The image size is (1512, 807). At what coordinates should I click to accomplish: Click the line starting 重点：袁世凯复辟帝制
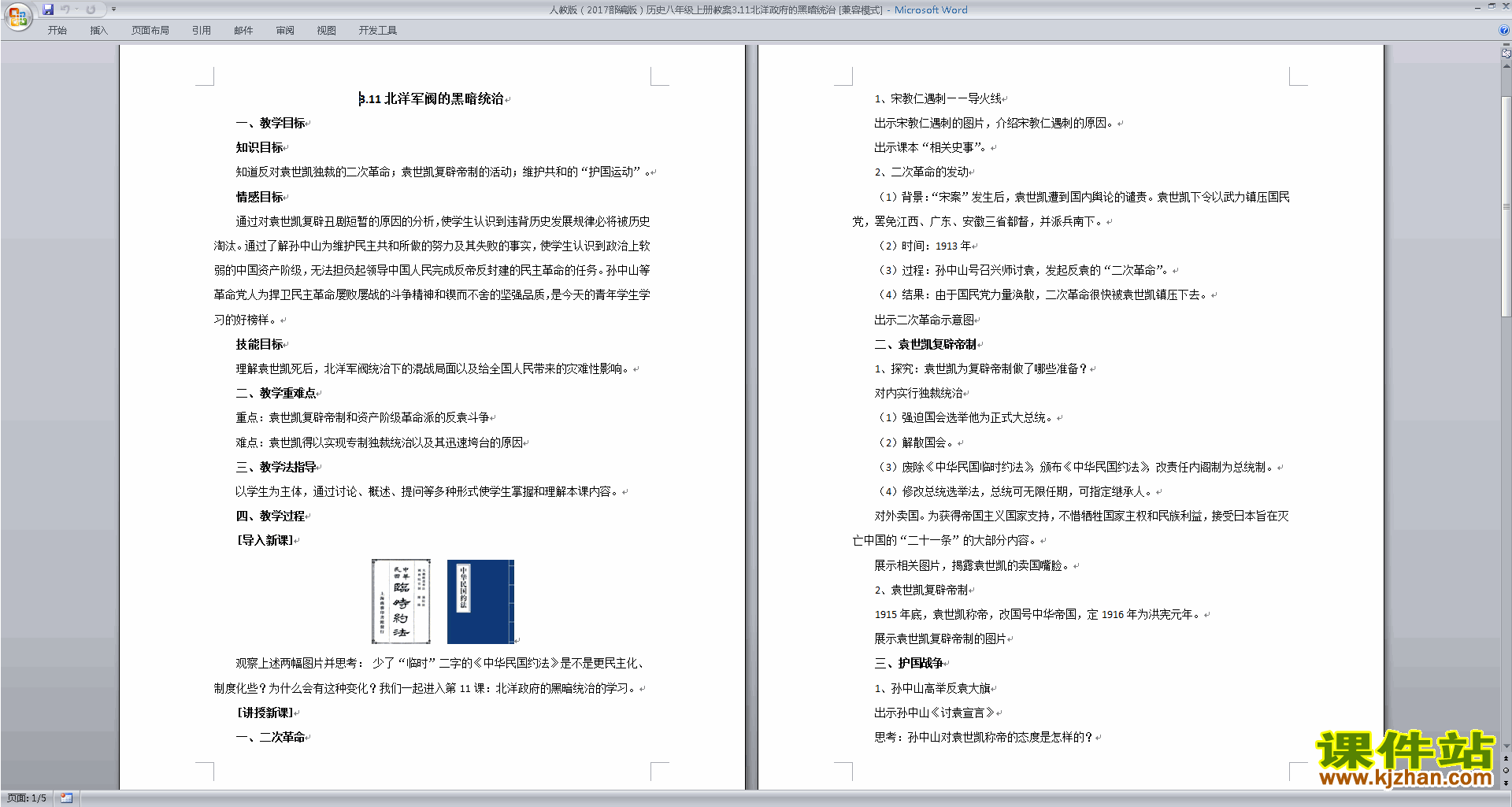[x=362, y=417]
